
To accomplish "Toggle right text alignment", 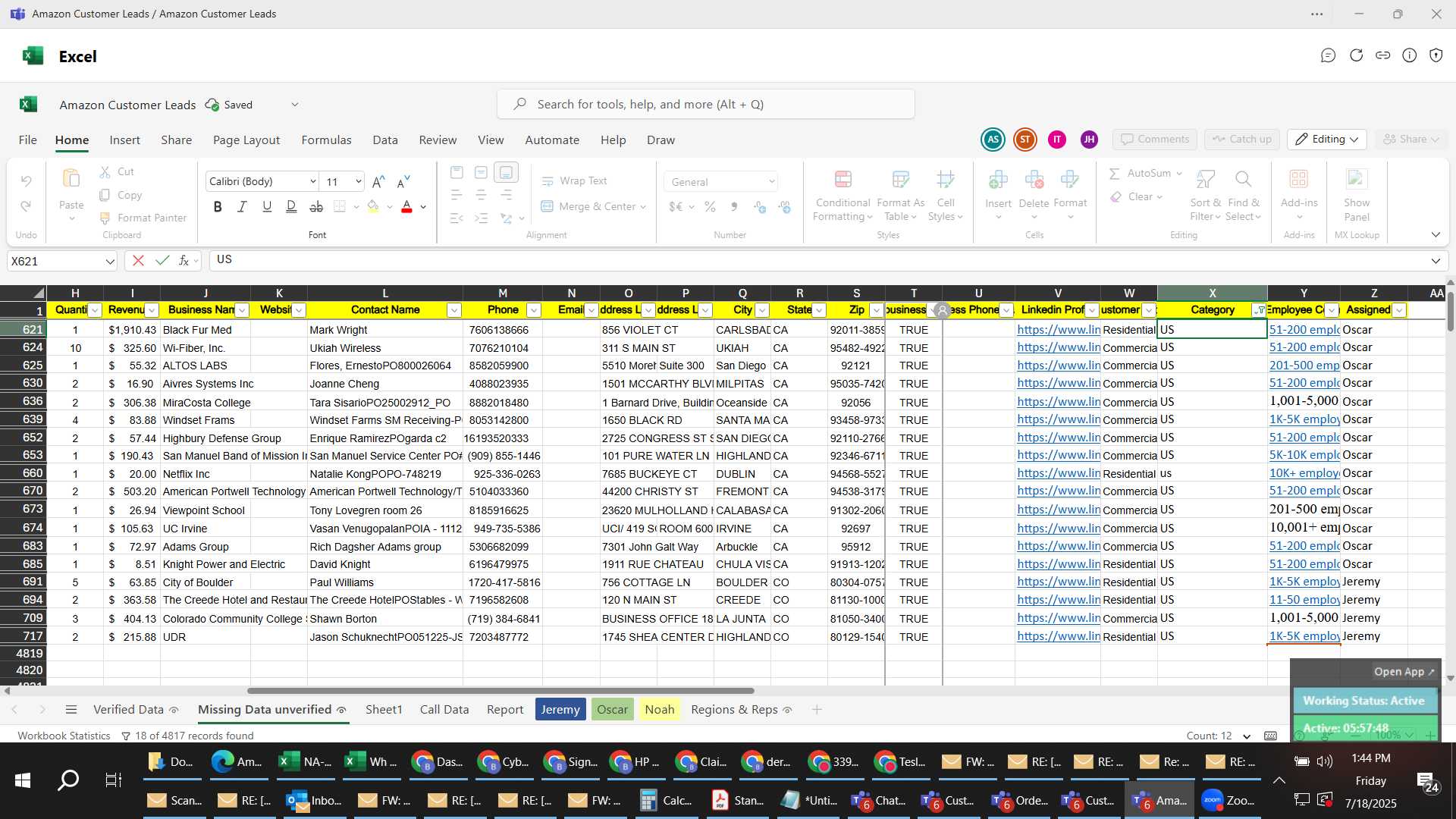I will click(506, 196).
